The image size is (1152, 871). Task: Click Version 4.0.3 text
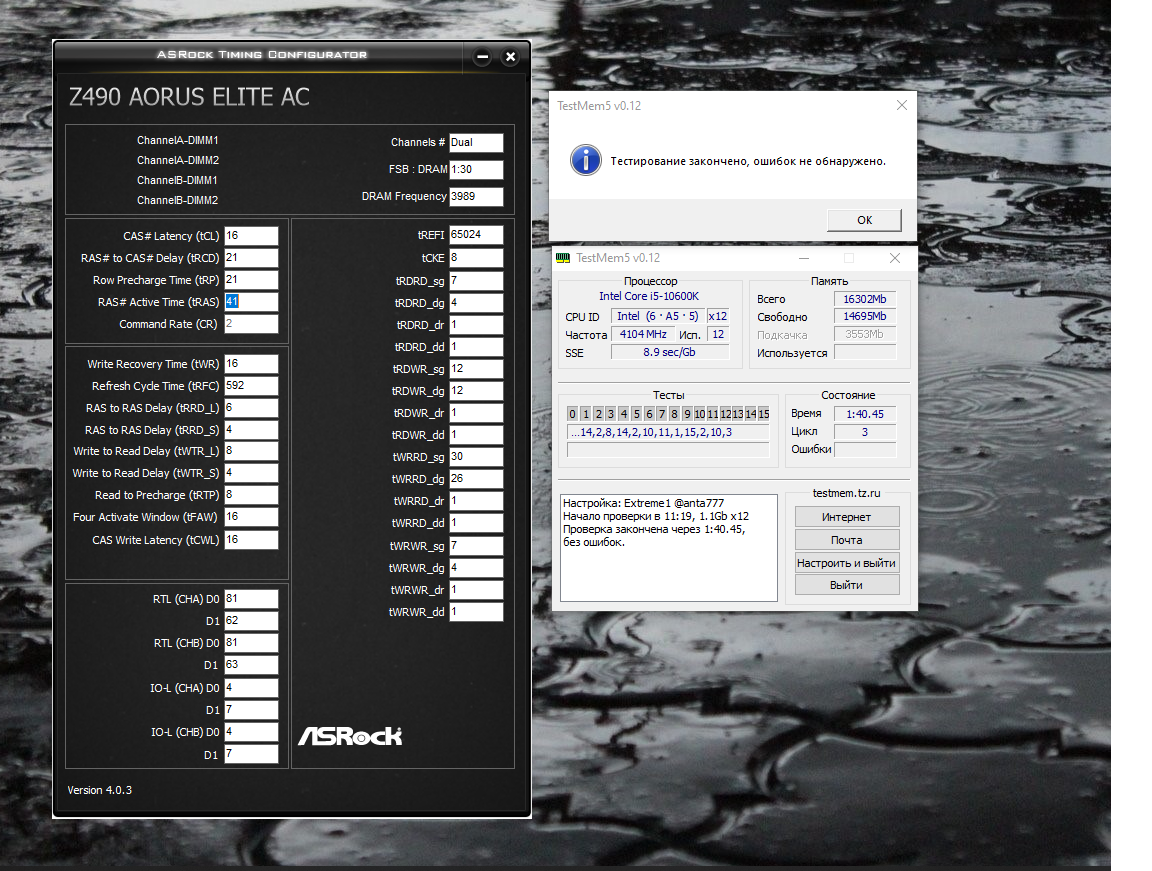pos(99,790)
